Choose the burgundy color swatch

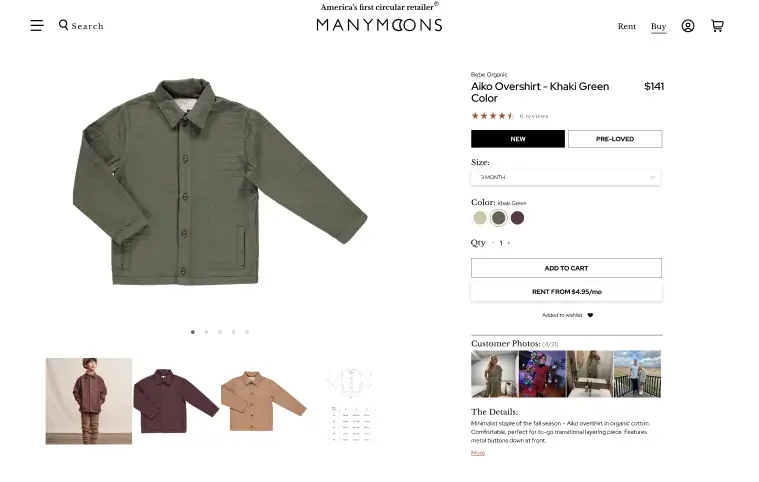click(517, 218)
